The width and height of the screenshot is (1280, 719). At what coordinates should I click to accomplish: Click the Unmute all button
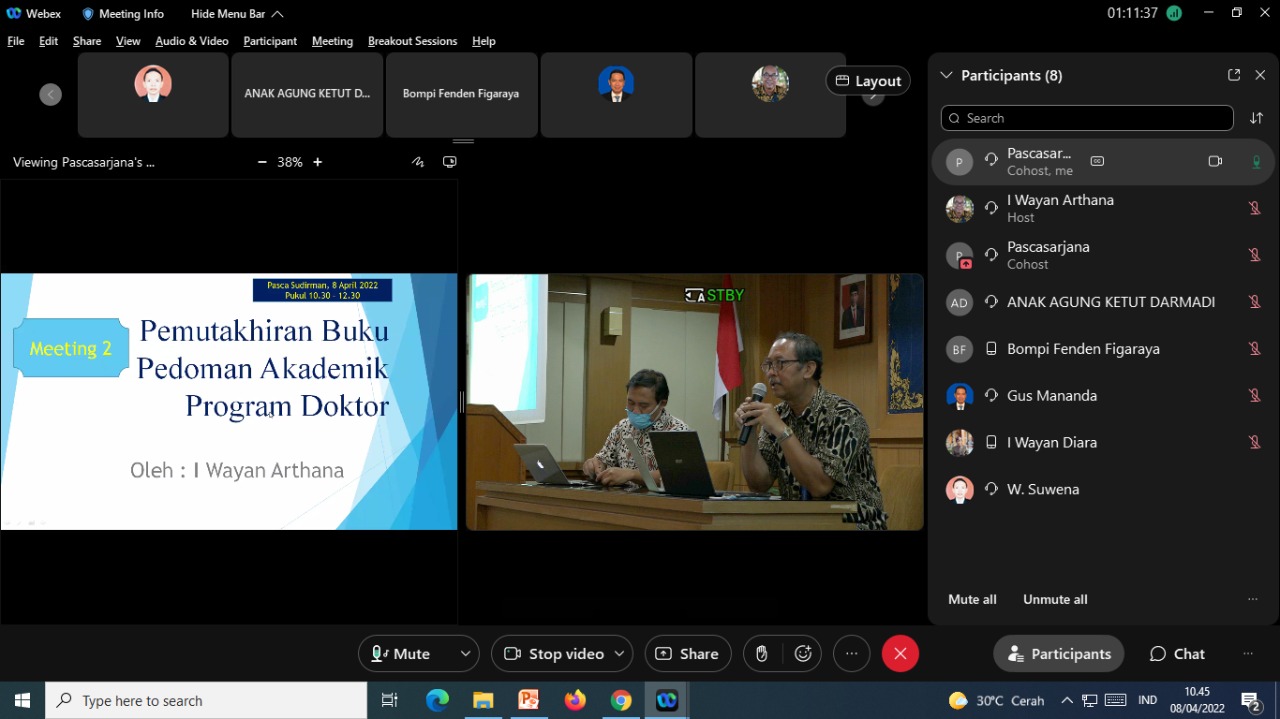click(x=1054, y=599)
